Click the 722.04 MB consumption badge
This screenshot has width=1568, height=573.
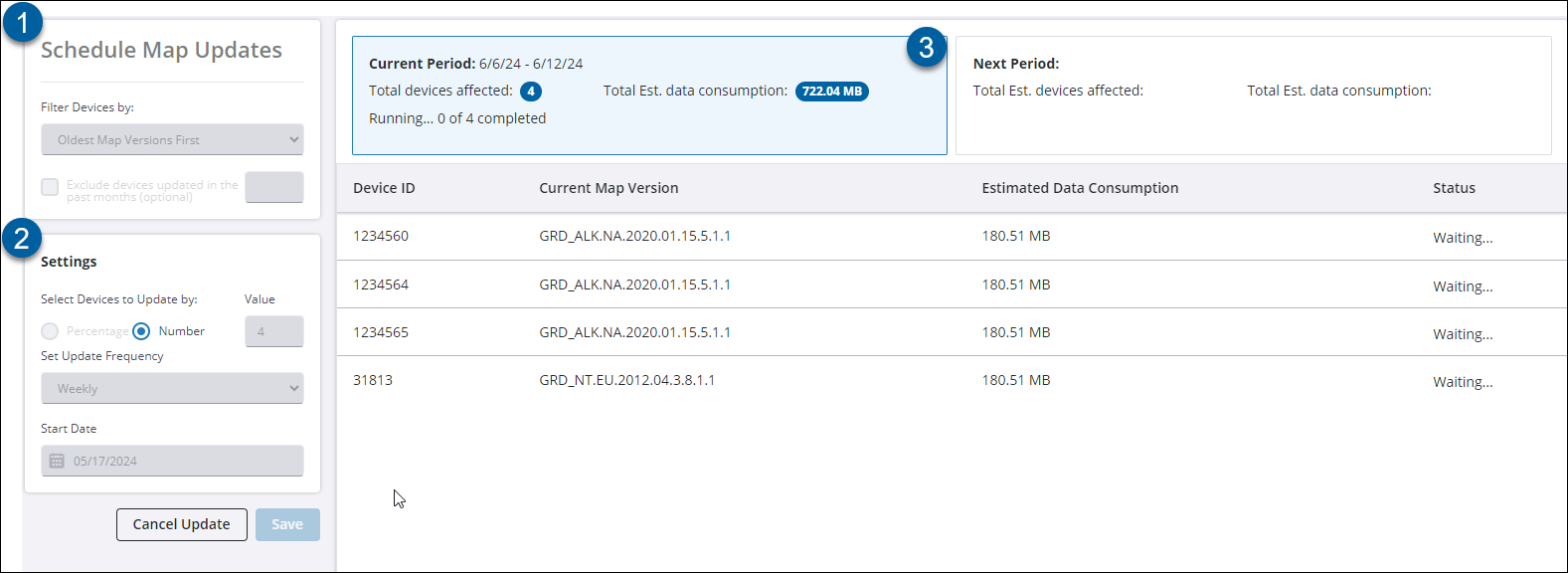831,92
